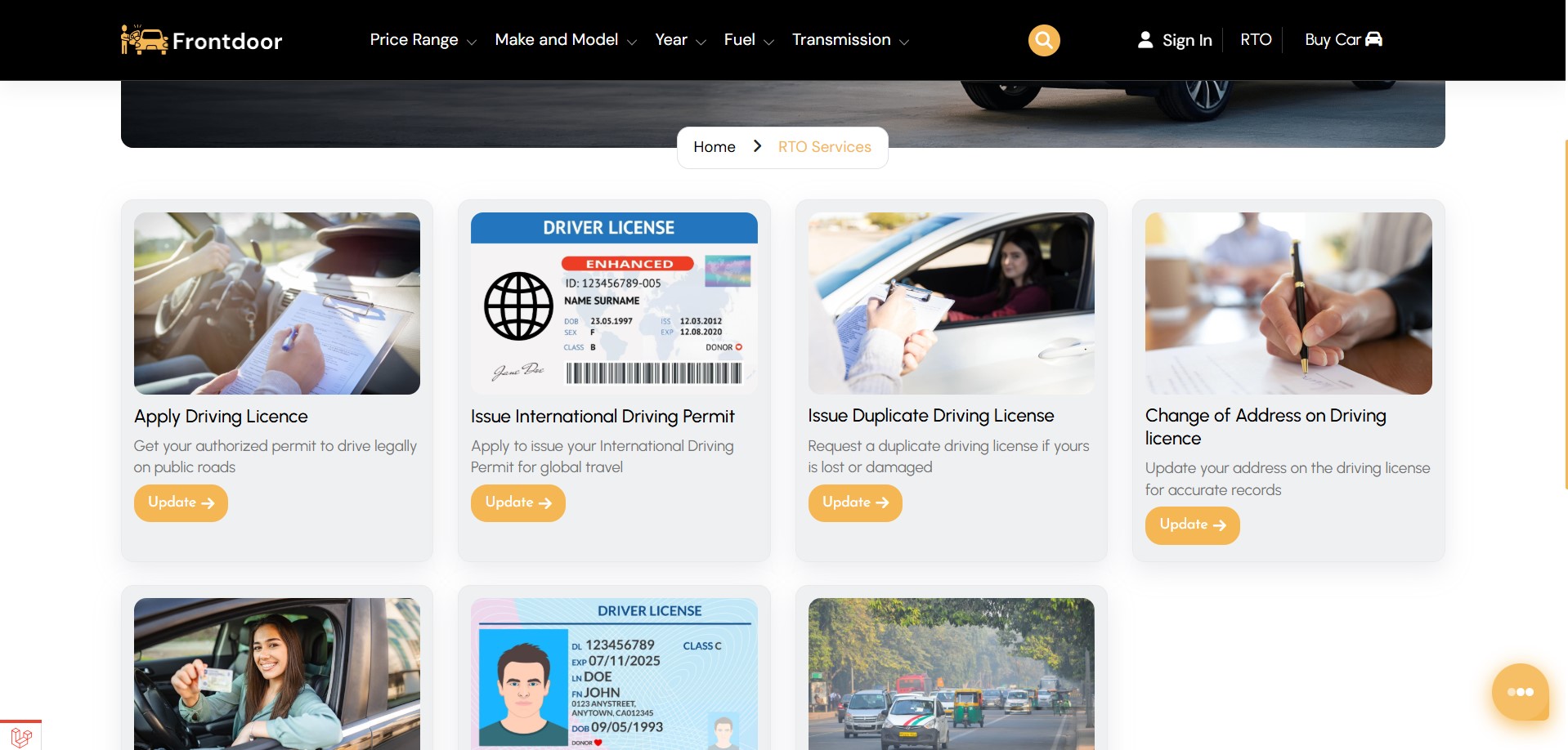The width and height of the screenshot is (1568, 750).
Task: Click the car icon beside Buy Car
Action: [1373, 39]
